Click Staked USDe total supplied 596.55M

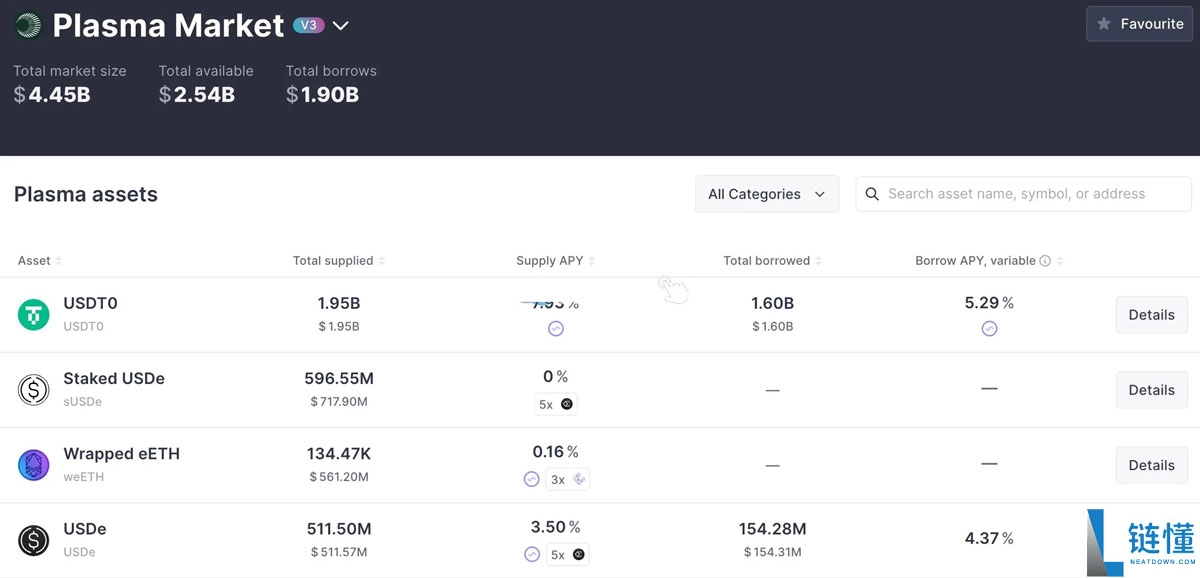pyautogui.click(x=339, y=378)
